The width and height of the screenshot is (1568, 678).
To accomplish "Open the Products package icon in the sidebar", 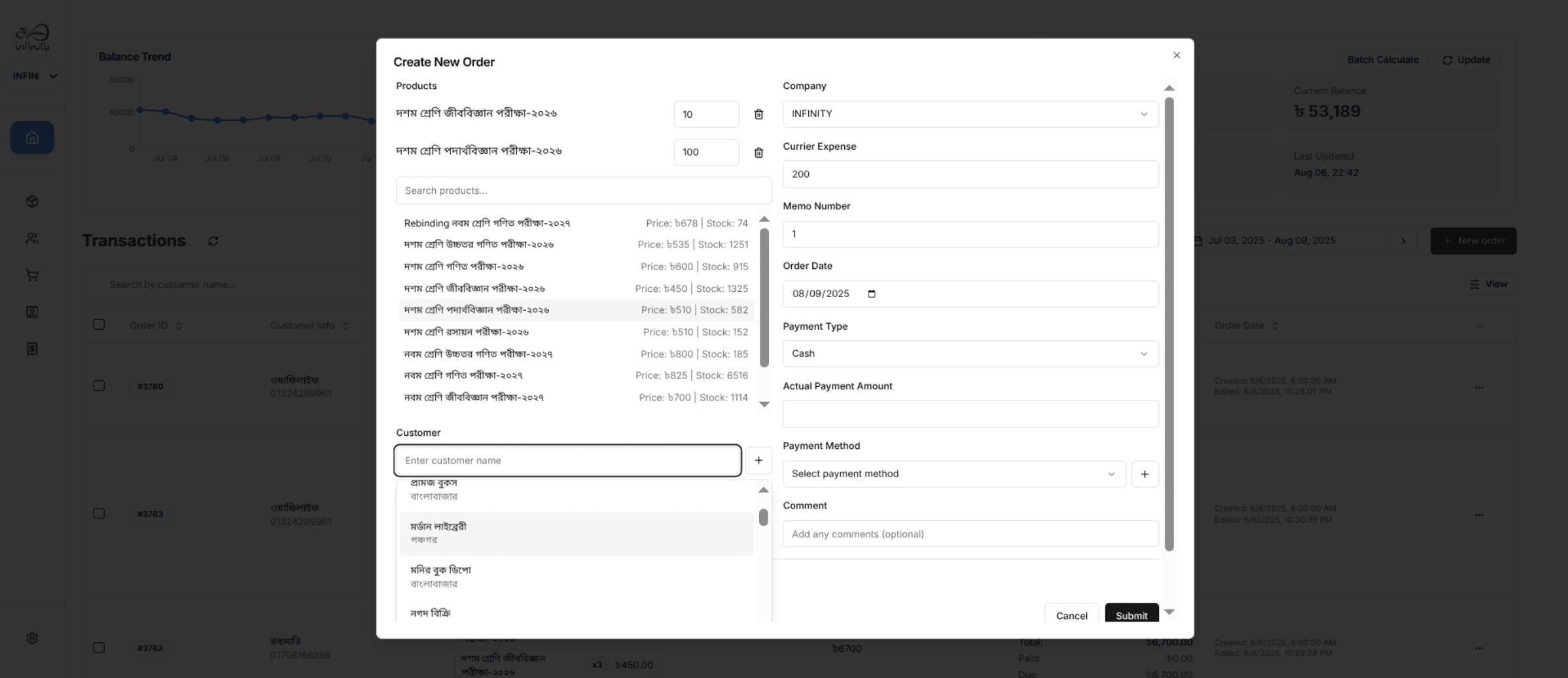I will coord(31,201).
